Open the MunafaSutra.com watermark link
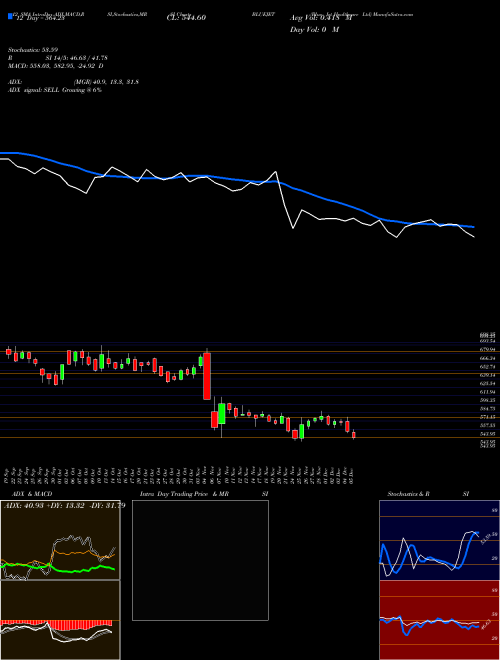The height and width of the screenshot is (660, 500). tap(395, 14)
